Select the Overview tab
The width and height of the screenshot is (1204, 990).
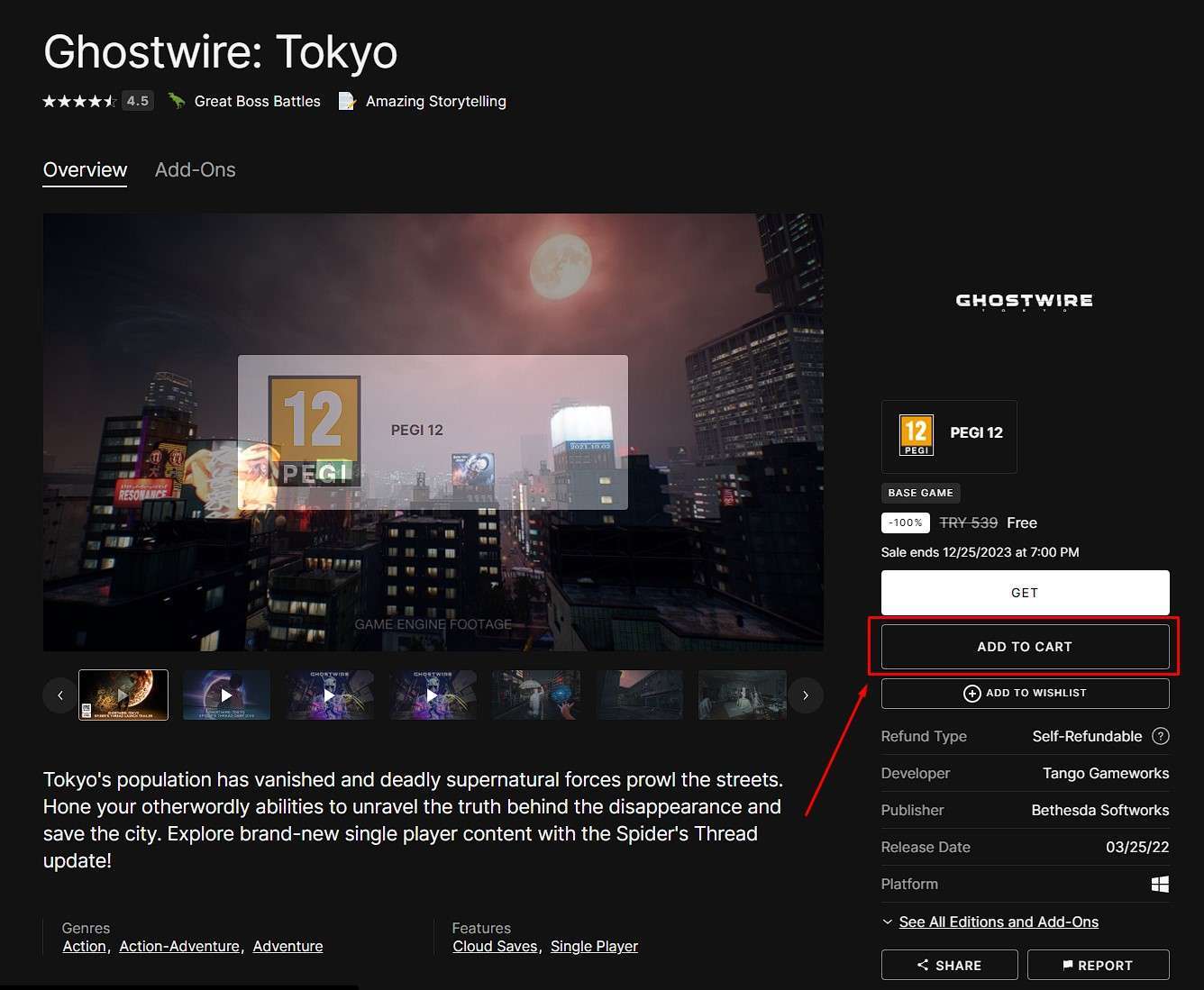[x=85, y=169]
